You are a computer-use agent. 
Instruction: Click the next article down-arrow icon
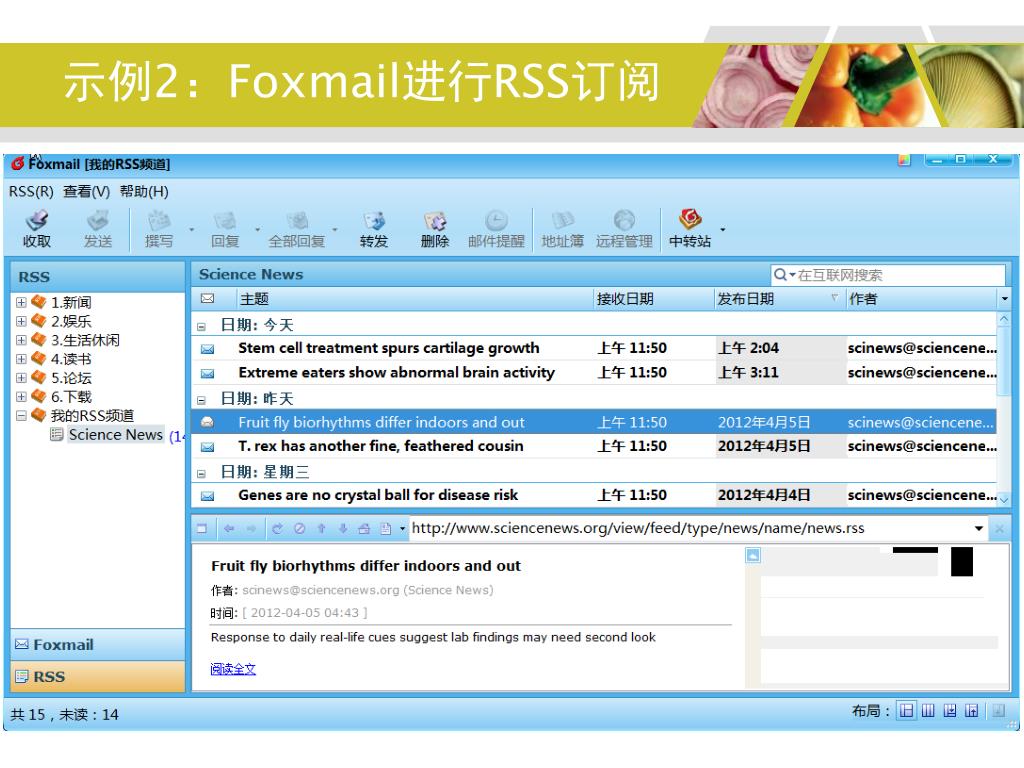coord(343,529)
